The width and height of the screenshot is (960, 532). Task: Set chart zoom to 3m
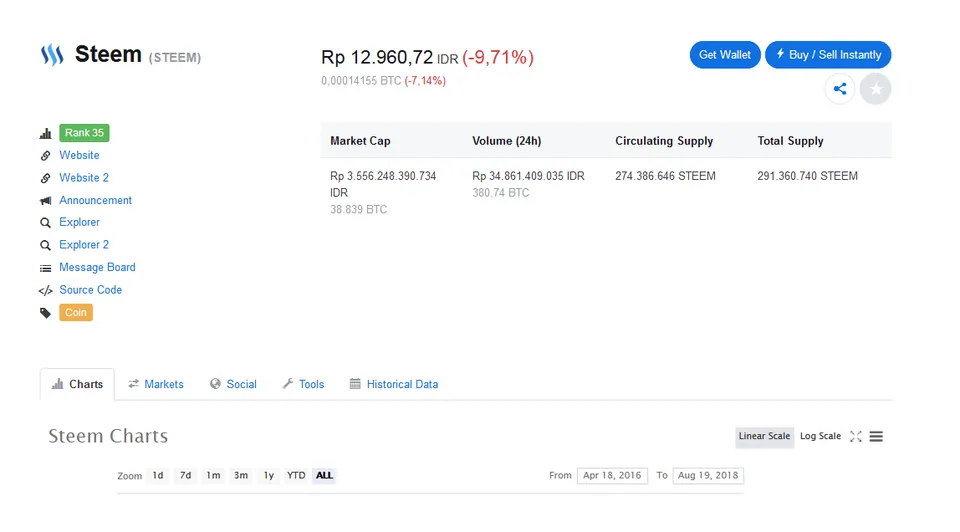(x=241, y=476)
